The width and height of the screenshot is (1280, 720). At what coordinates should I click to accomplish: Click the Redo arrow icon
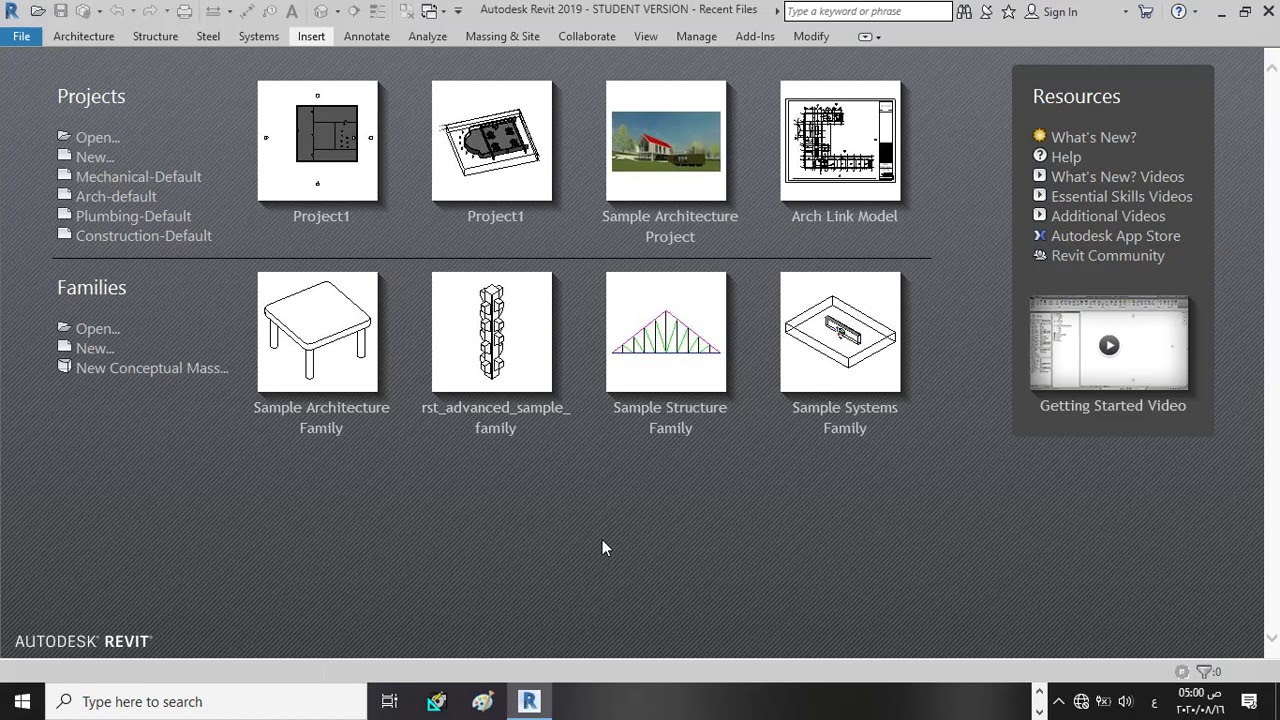[x=150, y=11]
